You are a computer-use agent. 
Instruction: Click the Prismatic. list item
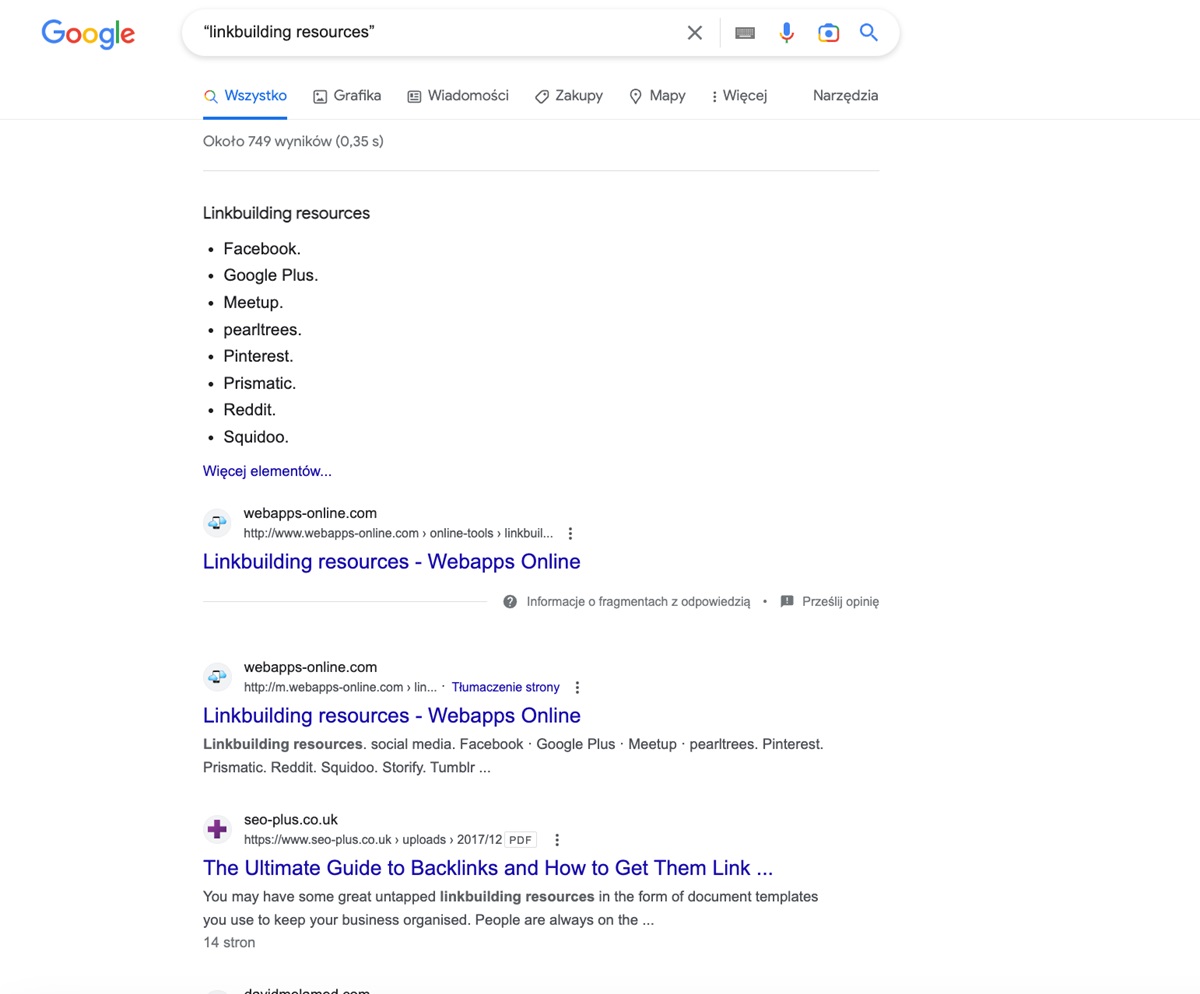point(260,384)
